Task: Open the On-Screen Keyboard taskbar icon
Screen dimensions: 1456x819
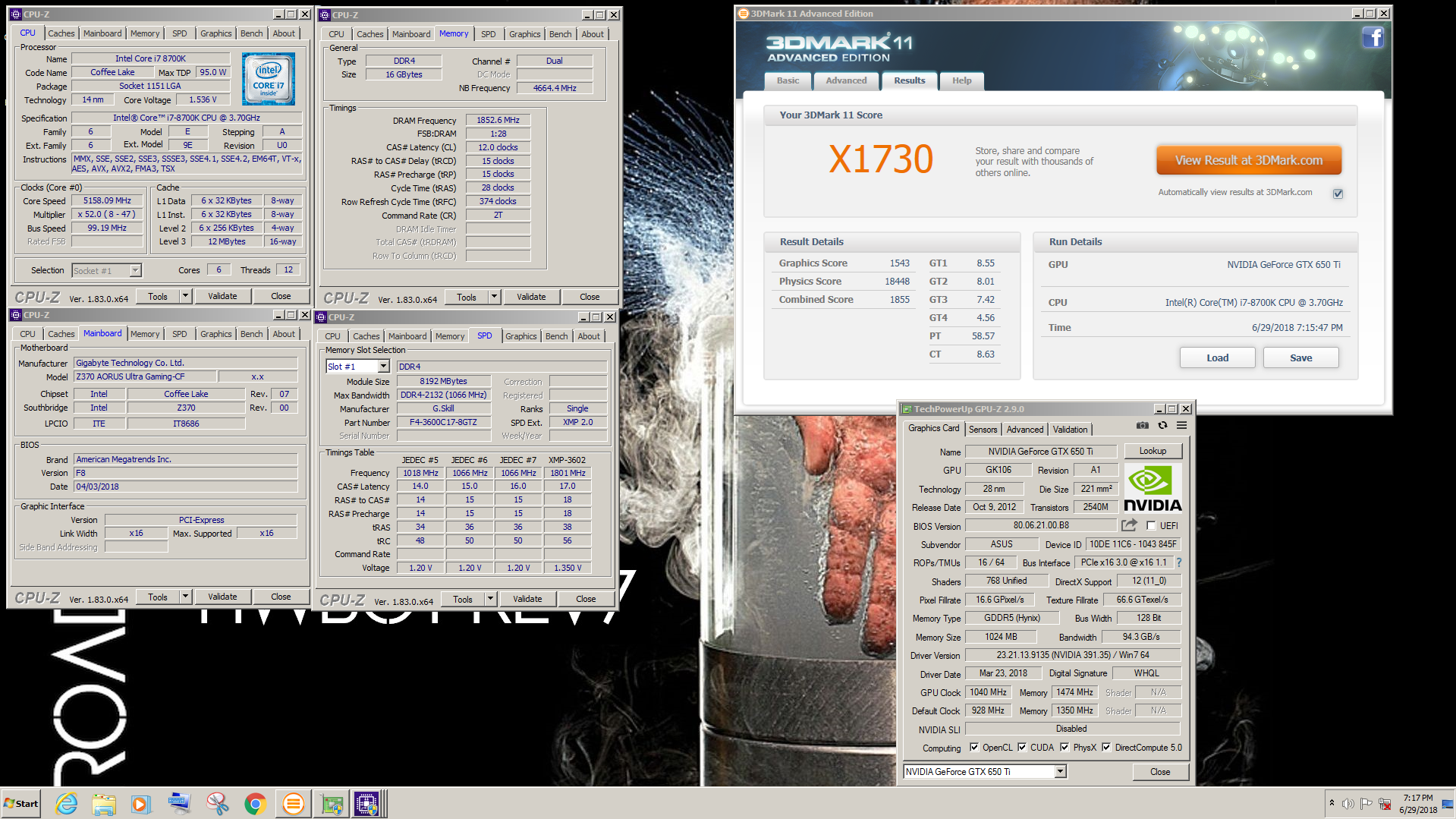Action: click(x=180, y=804)
